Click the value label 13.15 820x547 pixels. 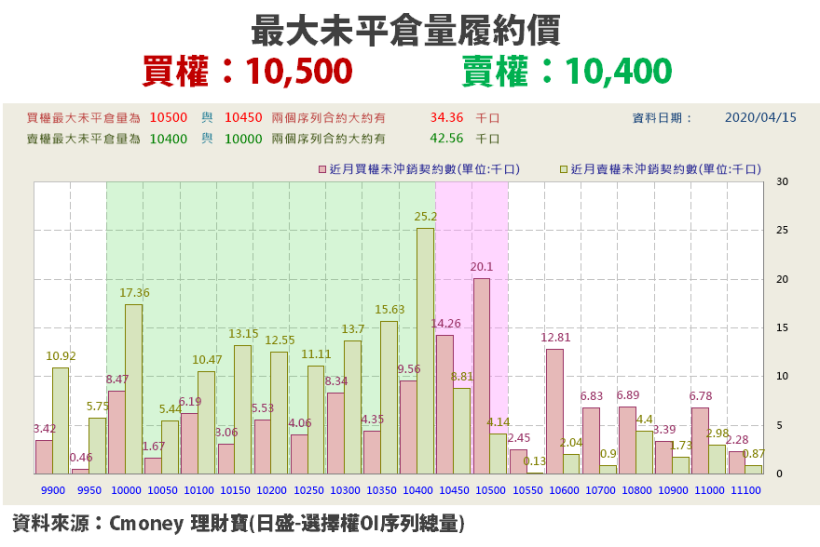243,334
